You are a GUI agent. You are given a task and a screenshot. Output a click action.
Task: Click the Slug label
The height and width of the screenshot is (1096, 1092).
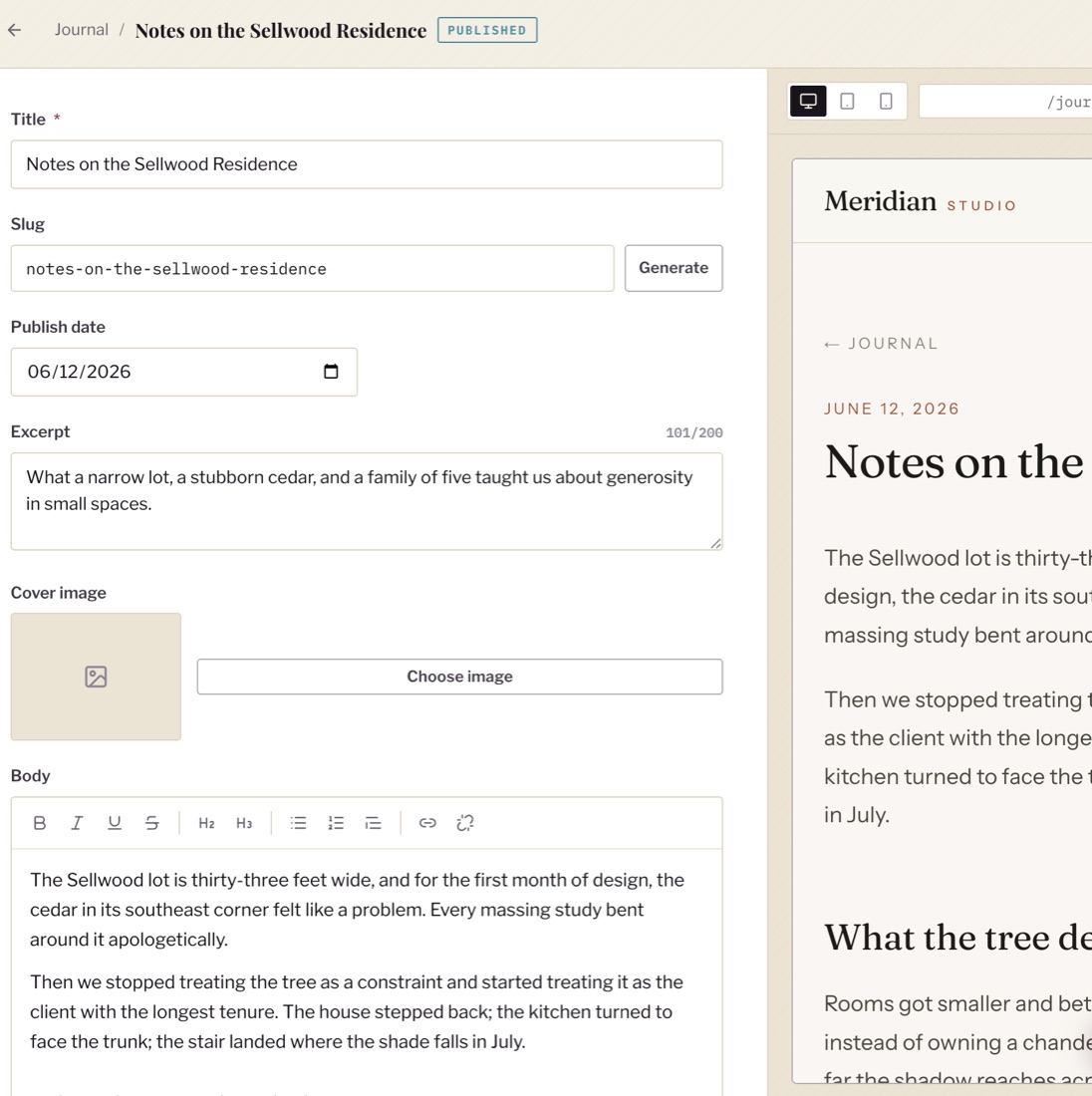point(27,224)
